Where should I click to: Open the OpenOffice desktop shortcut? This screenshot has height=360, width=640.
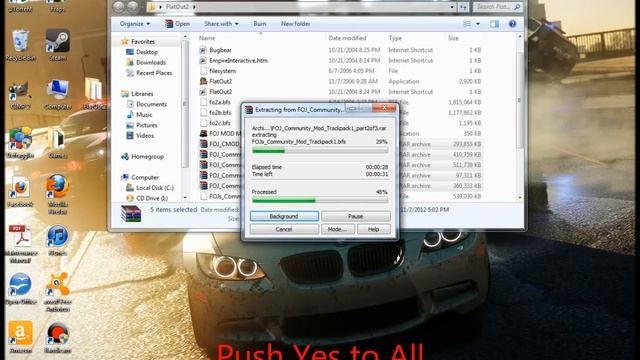[x=20, y=289]
